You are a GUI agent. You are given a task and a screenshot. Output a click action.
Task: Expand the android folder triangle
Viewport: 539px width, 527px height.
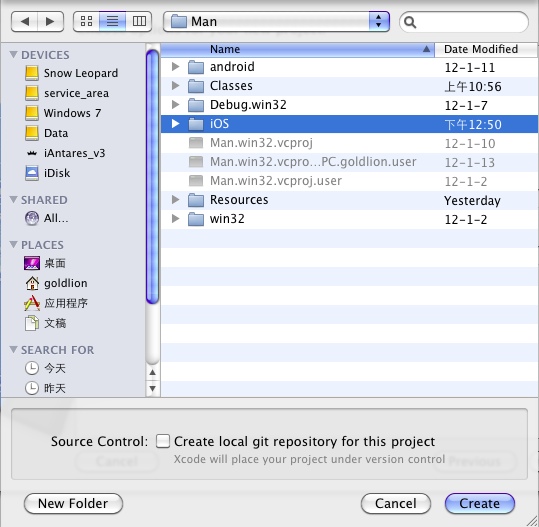click(176, 67)
